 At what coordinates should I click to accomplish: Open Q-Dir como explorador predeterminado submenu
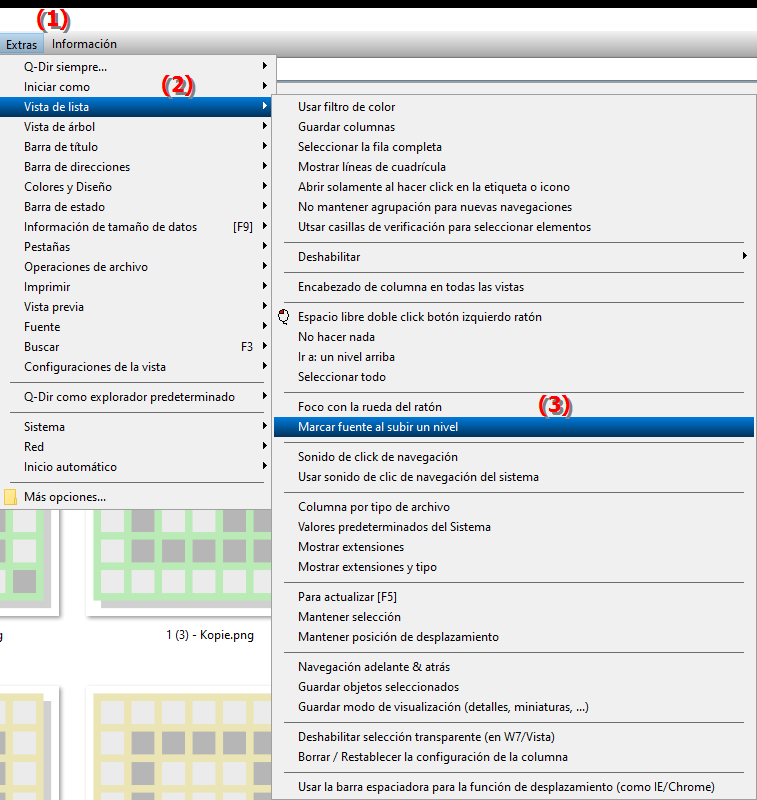pyautogui.click(x=138, y=397)
